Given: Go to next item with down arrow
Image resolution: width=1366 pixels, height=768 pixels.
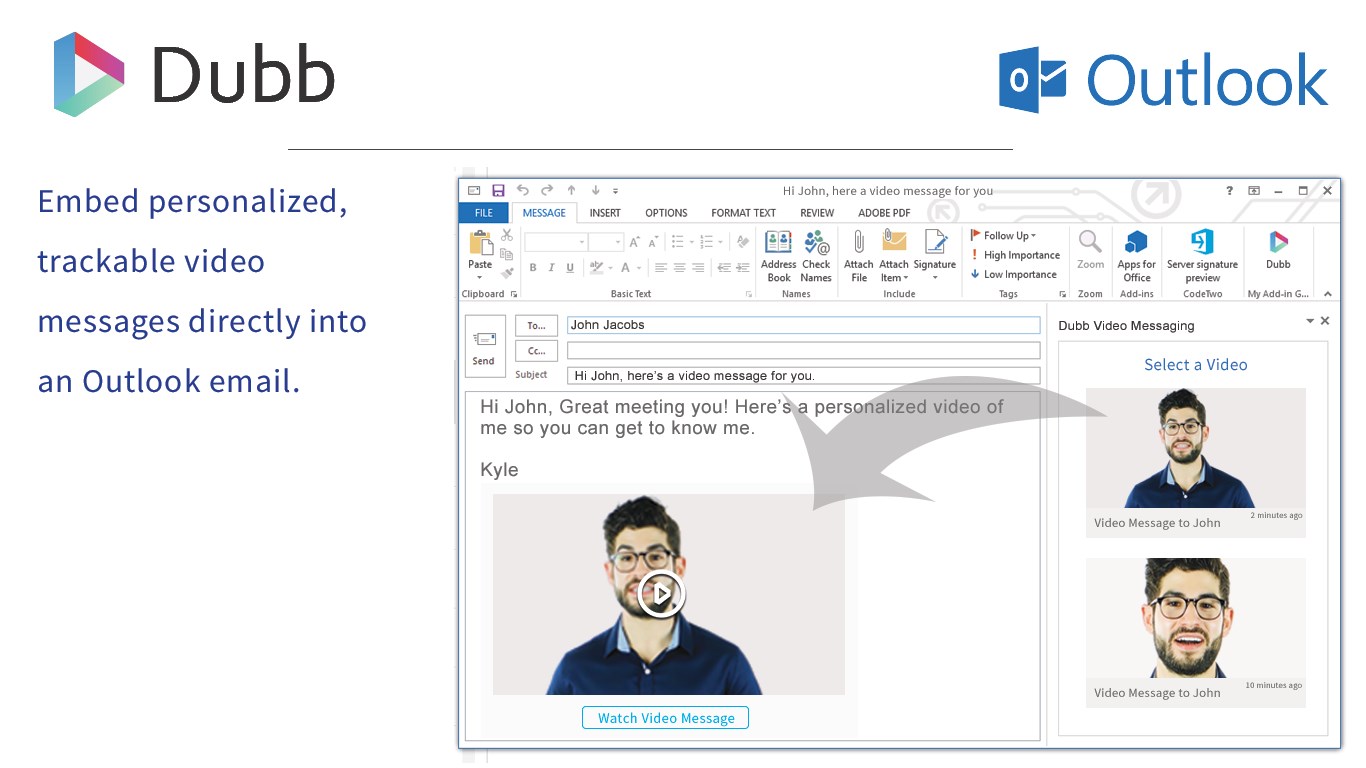Looking at the screenshot, I should [595, 190].
